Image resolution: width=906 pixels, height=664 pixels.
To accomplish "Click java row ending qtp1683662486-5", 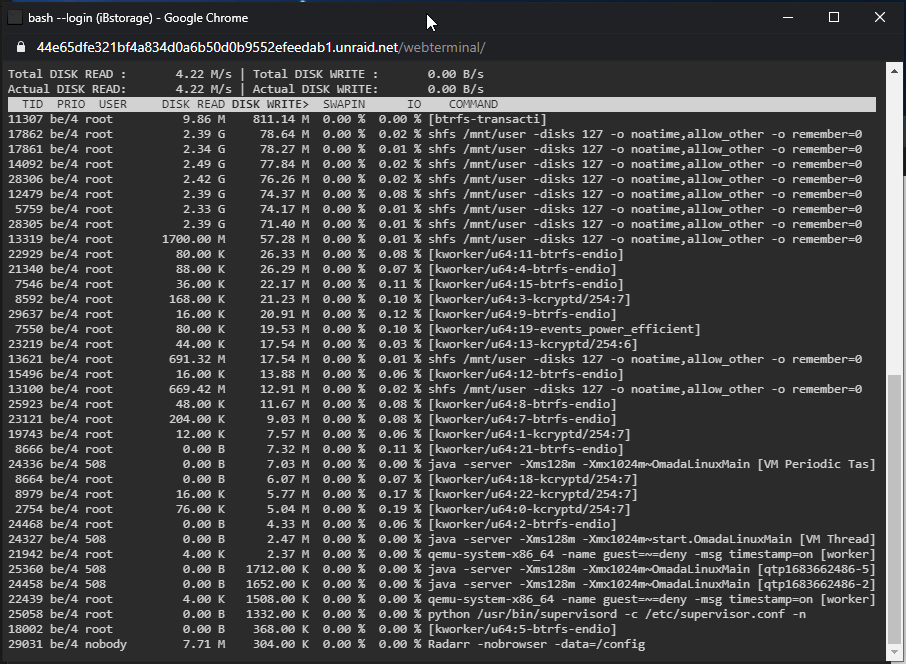I will (441, 570).
